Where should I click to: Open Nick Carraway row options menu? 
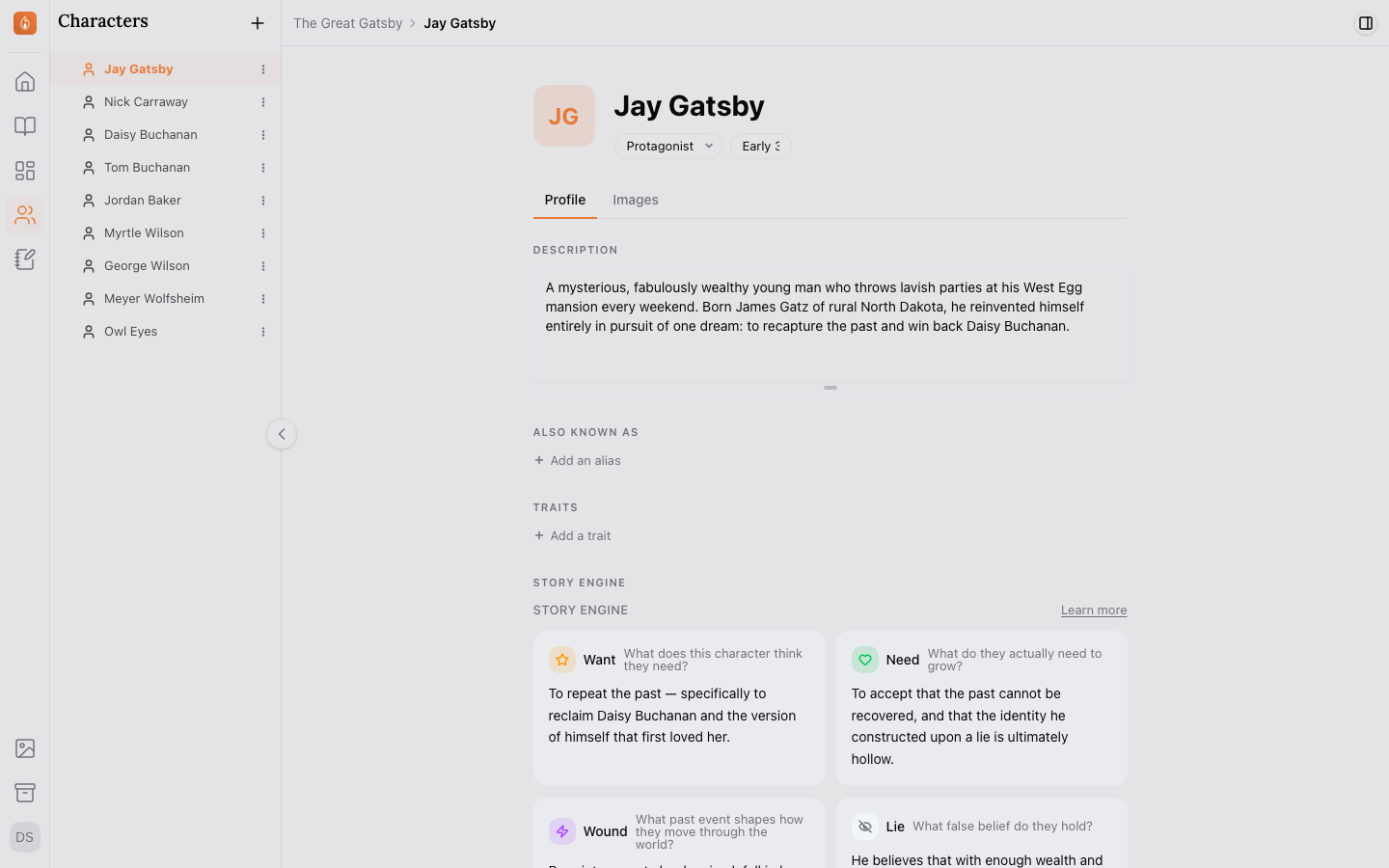263,102
